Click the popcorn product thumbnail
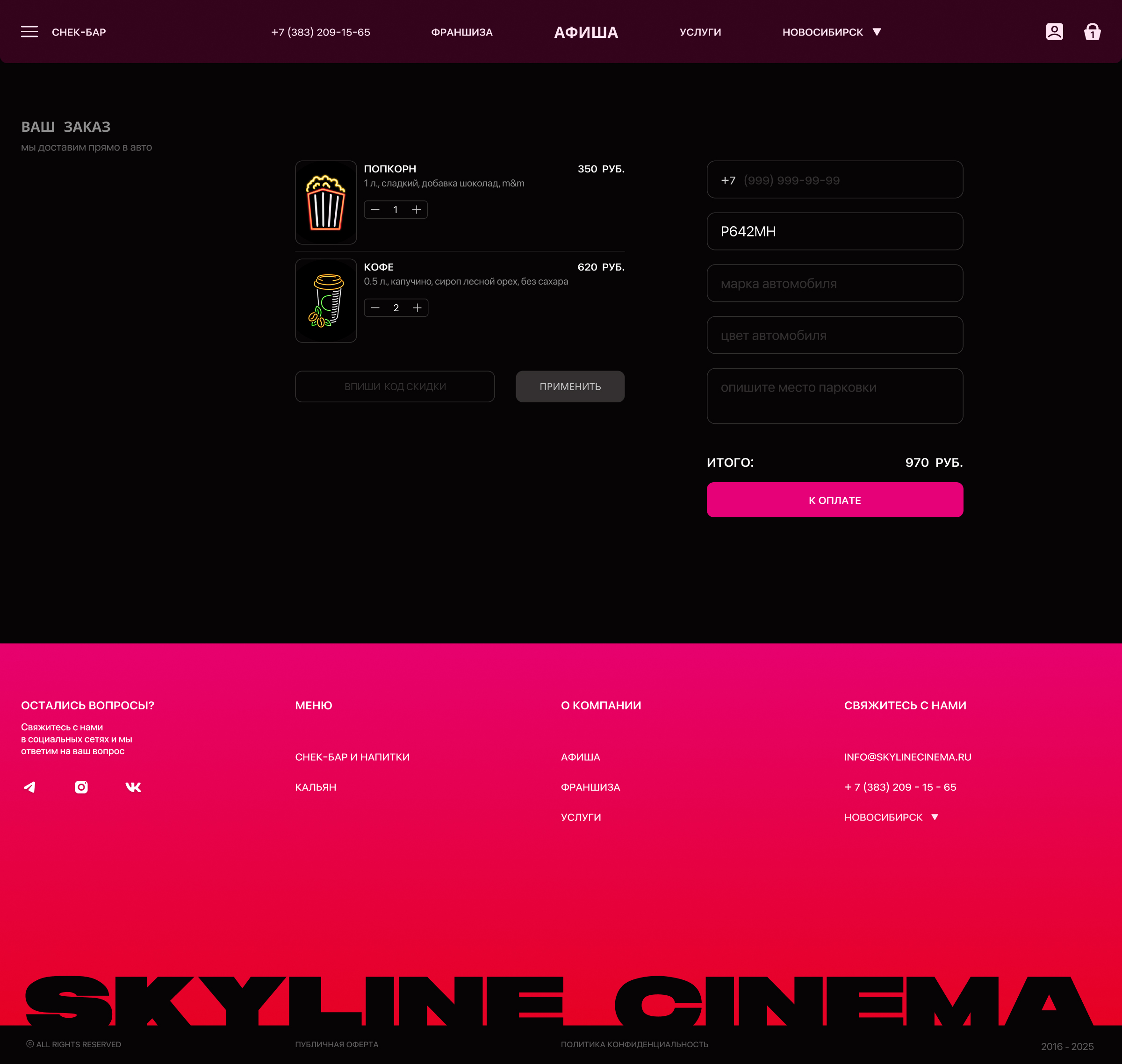The width and height of the screenshot is (1122, 1064). [x=326, y=202]
